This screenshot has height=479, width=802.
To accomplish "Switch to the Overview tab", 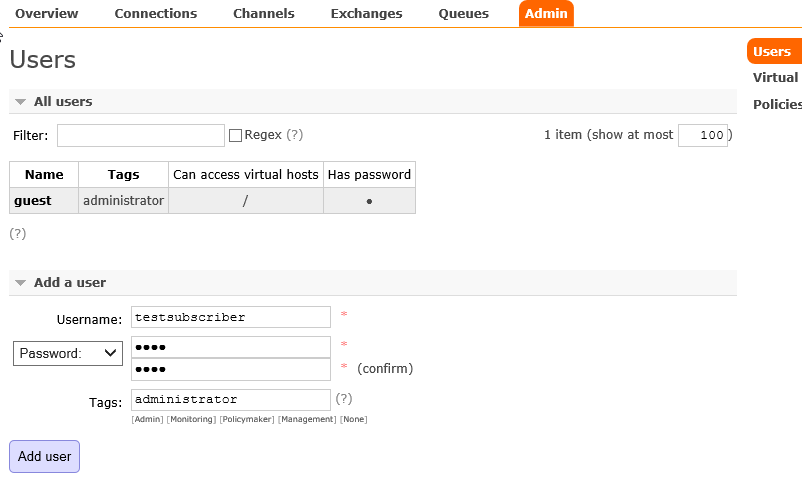I will (x=47, y=14).
